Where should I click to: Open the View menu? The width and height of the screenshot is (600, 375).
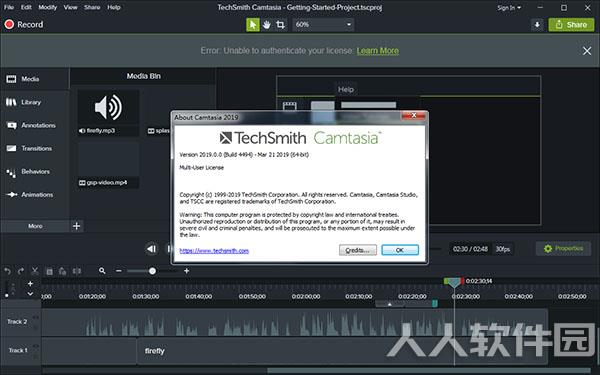tap(70, 7)
